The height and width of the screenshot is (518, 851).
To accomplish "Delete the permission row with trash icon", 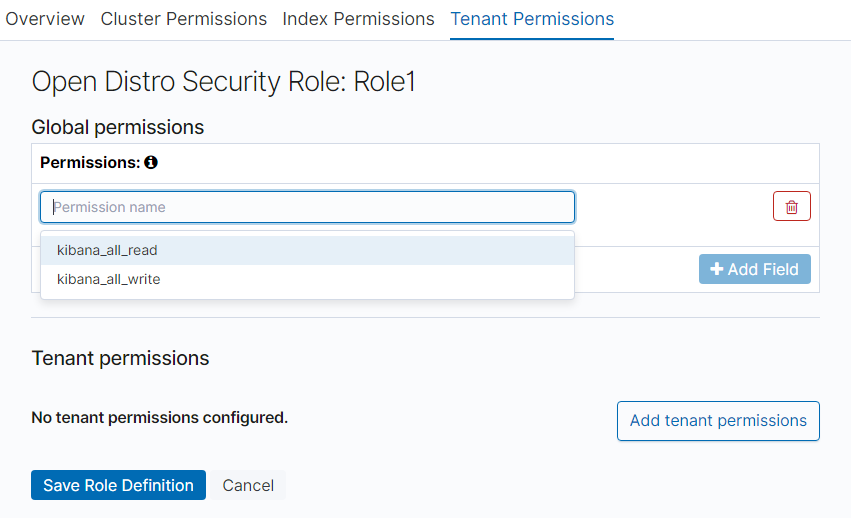I will 791,207.
